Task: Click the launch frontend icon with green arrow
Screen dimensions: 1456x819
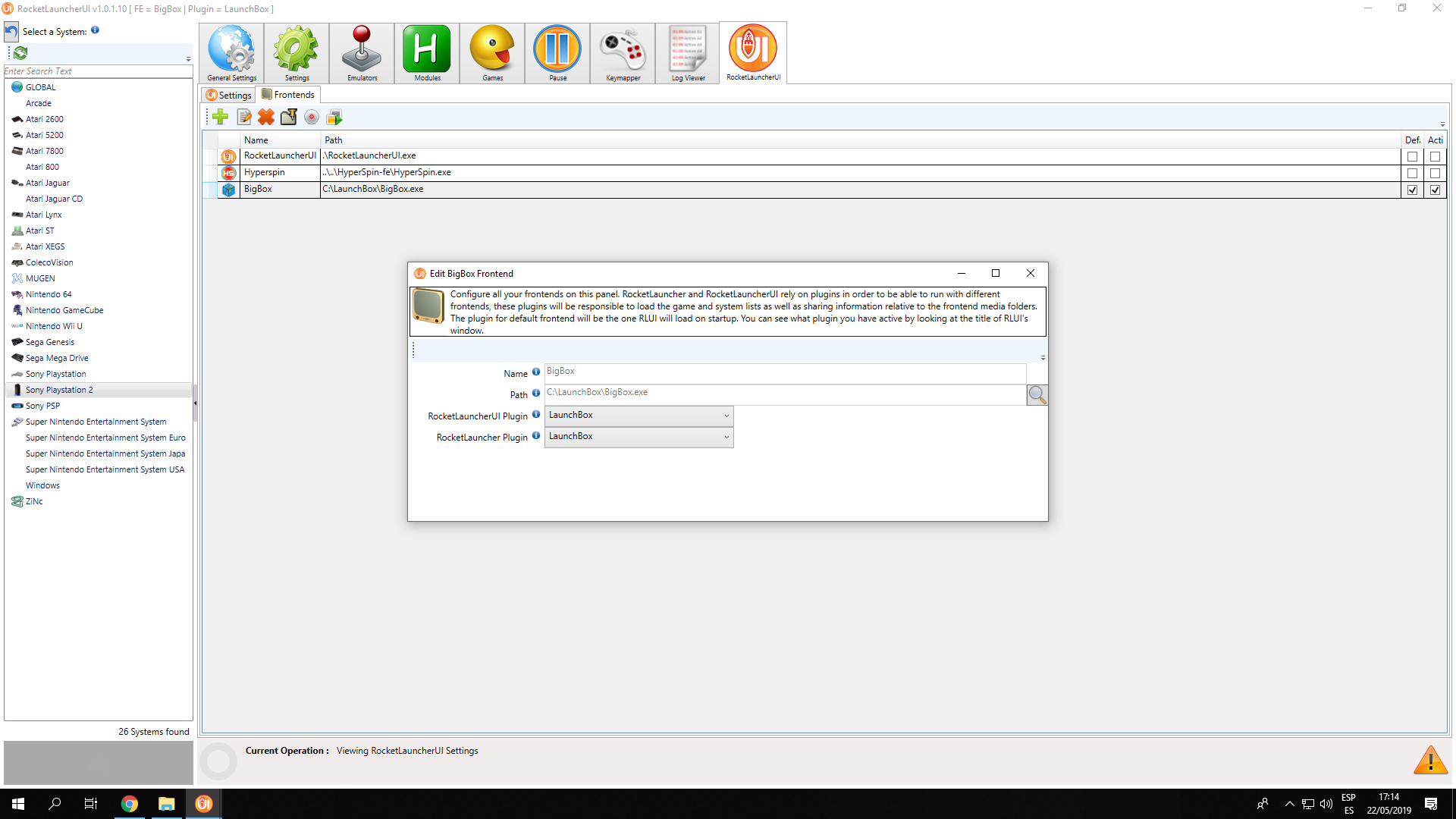Action: click(334, 117)
